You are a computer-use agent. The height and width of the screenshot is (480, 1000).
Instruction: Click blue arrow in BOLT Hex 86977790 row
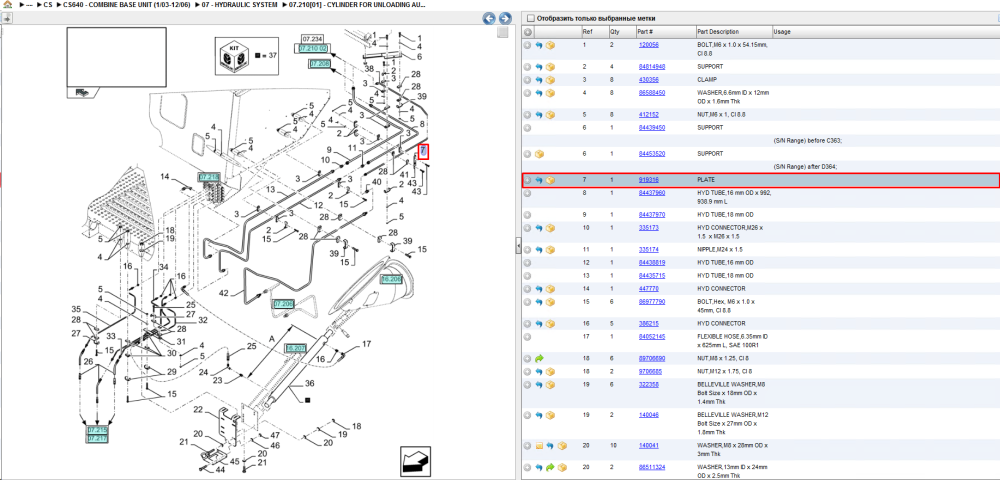pos(538,302)
